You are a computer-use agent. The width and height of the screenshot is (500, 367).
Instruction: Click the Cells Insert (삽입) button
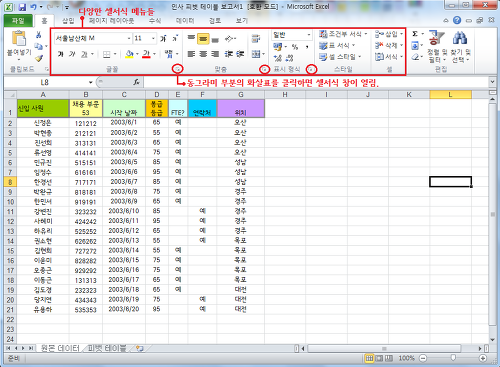click(389, 34)
